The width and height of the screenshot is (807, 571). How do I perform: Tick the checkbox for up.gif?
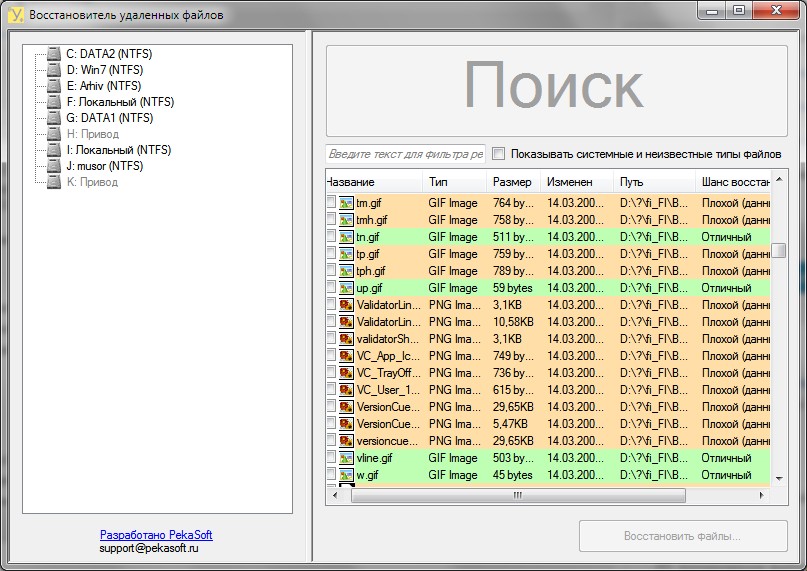click(331, 287)
